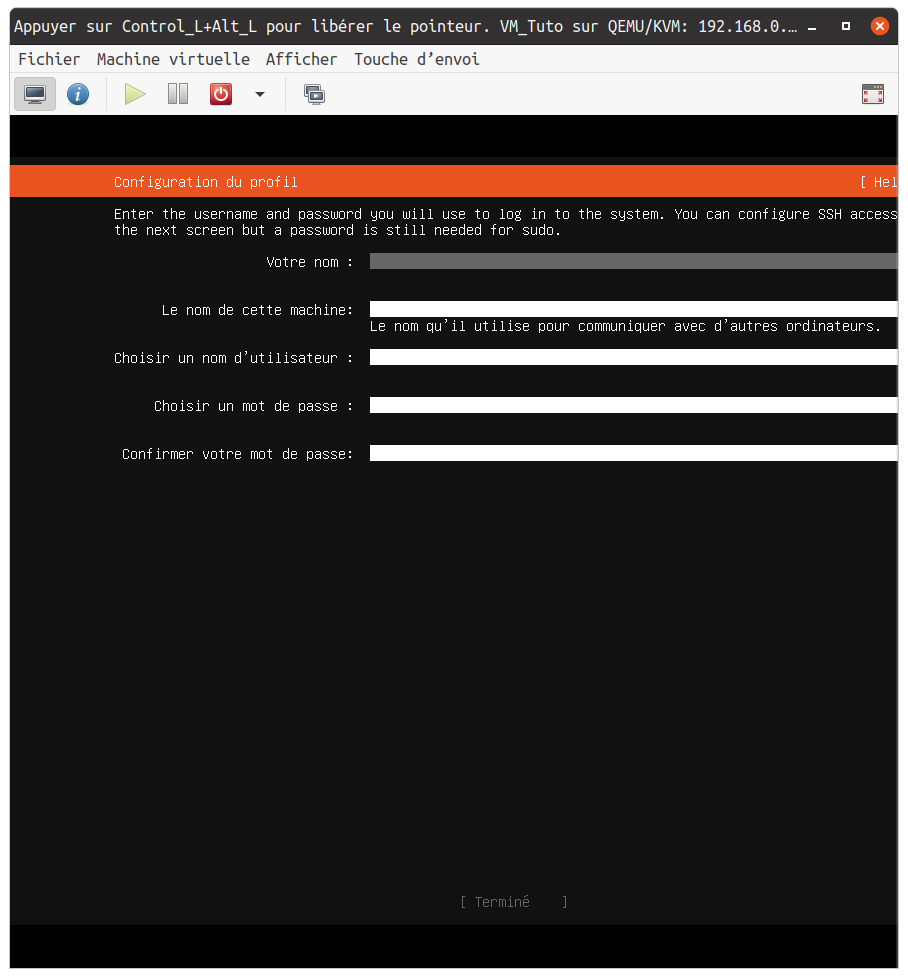Open the Afficher menu
This screenshot has height=978, width=908.
pos(301,59)
